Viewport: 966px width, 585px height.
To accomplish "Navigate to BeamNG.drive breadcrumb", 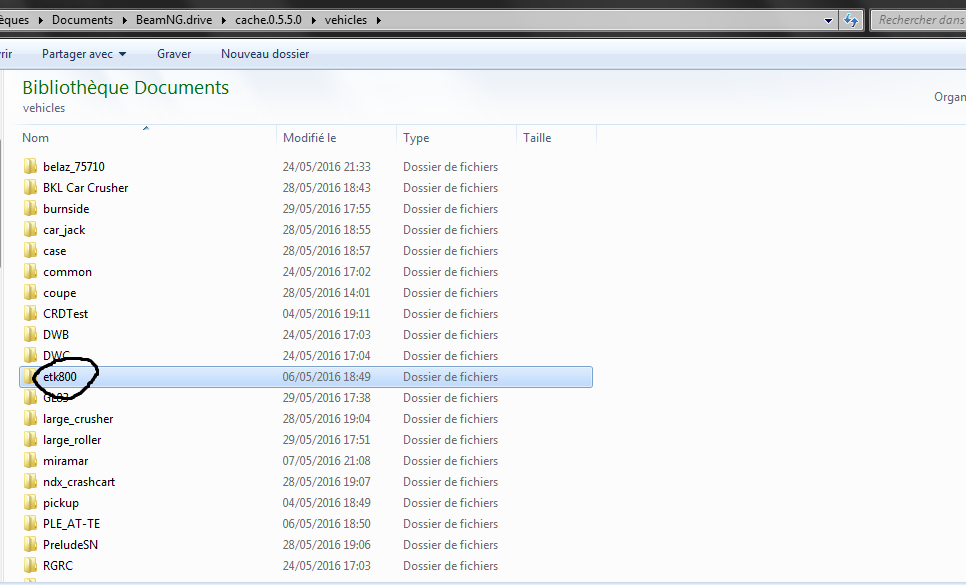I will coord(174,20).
